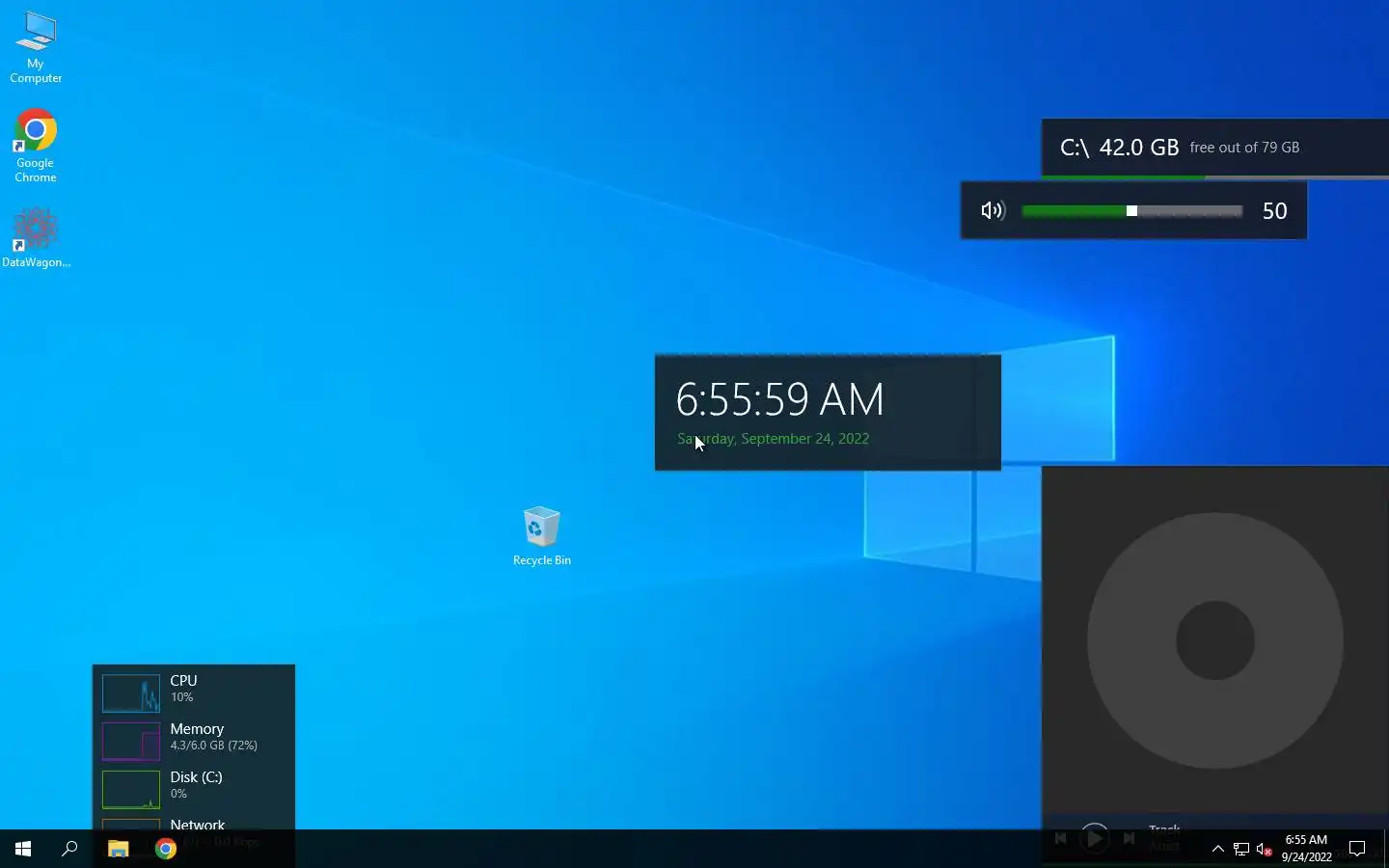The height and width of the screenshot is (868, 1389).
Task: Click the 42.0 GB free space value
Action: [x=1139, y=148]
